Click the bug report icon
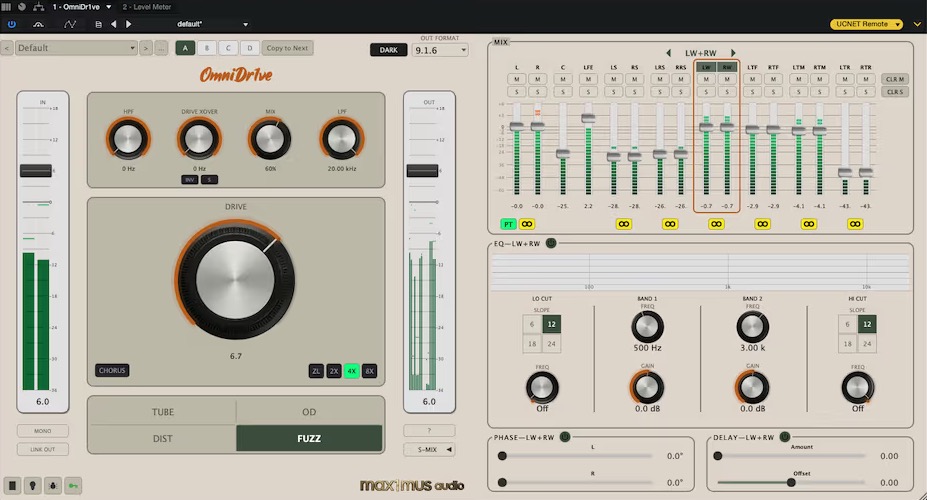The height and width of the screenshot is (500, 927). click(53, 486)
